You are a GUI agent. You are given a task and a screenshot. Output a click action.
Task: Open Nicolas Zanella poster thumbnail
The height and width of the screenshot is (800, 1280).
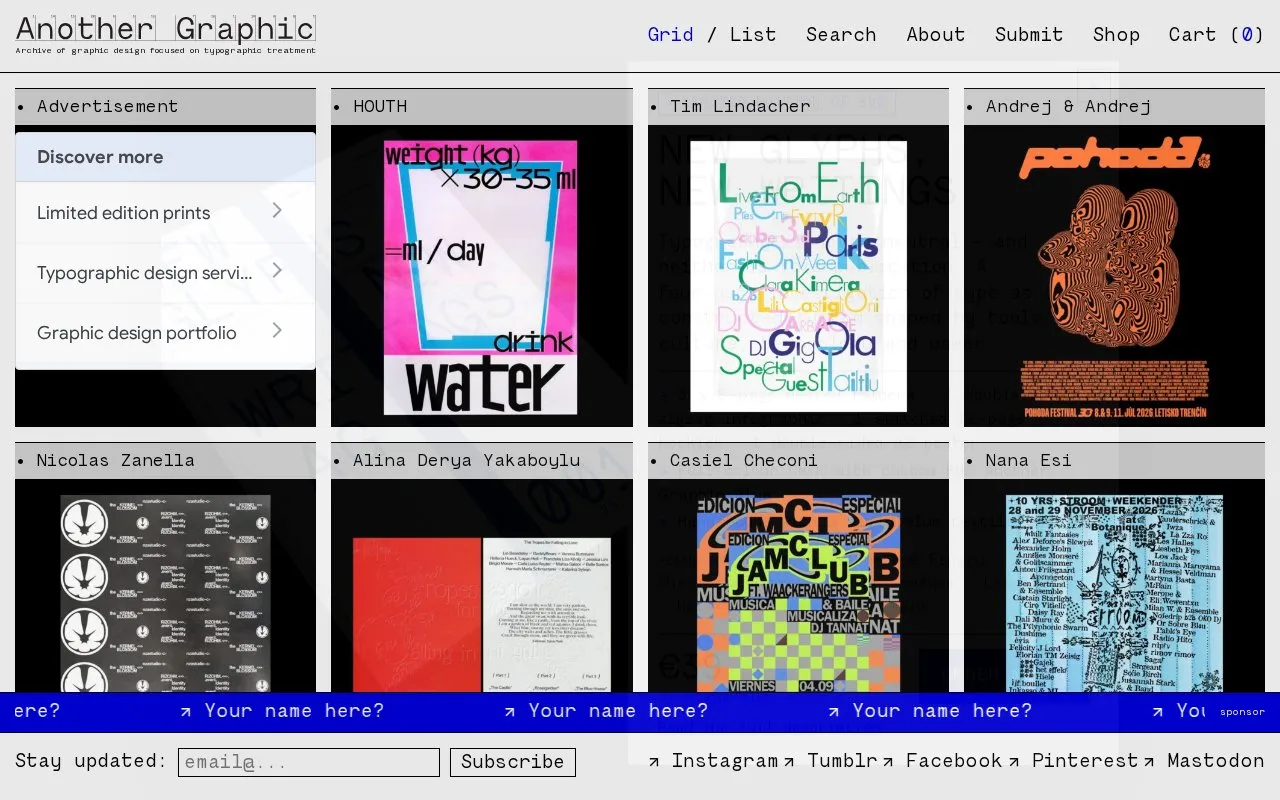pos(165,593)
